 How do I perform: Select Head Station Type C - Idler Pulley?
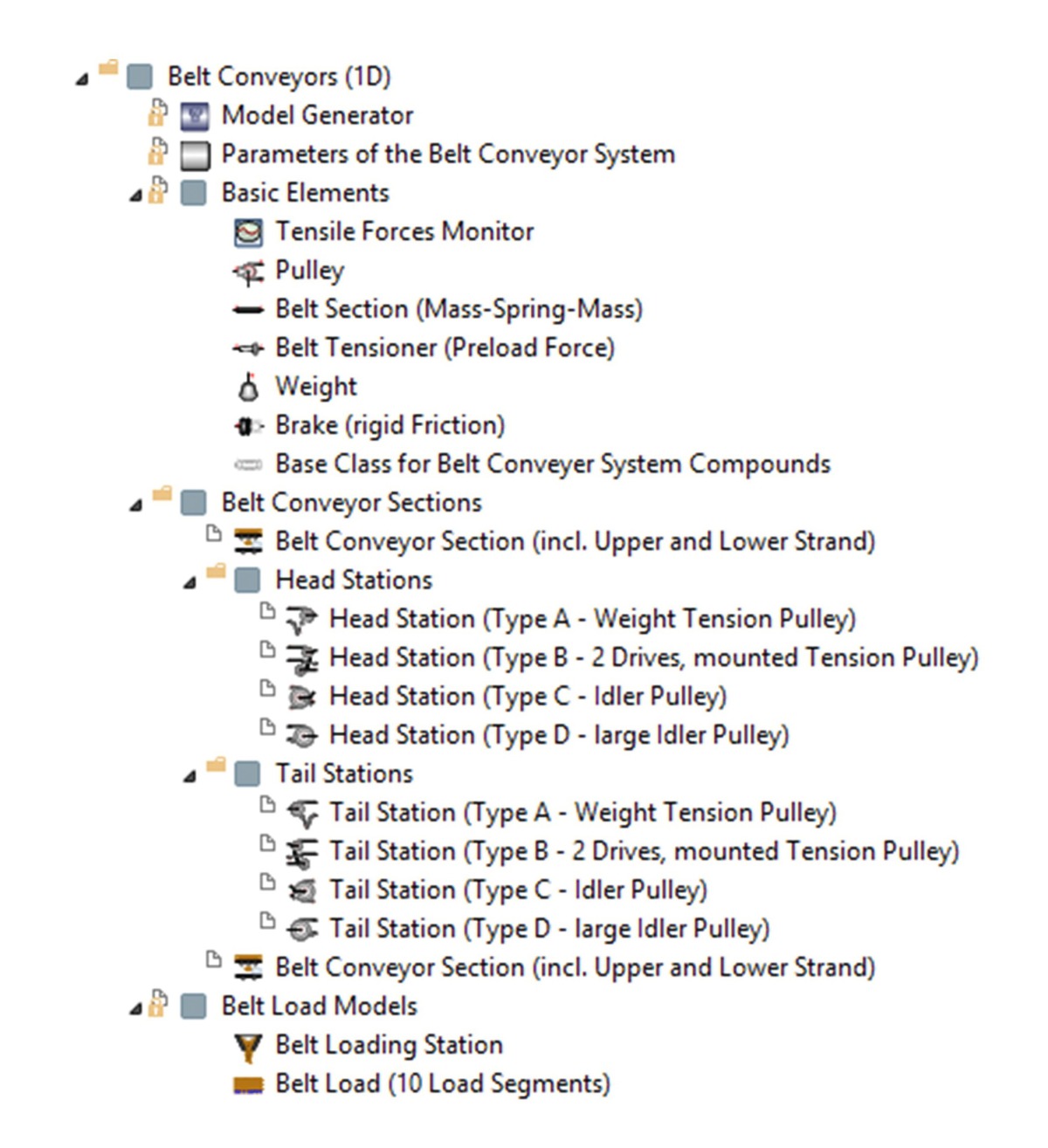pyautogui.click(x=528, y=697)
